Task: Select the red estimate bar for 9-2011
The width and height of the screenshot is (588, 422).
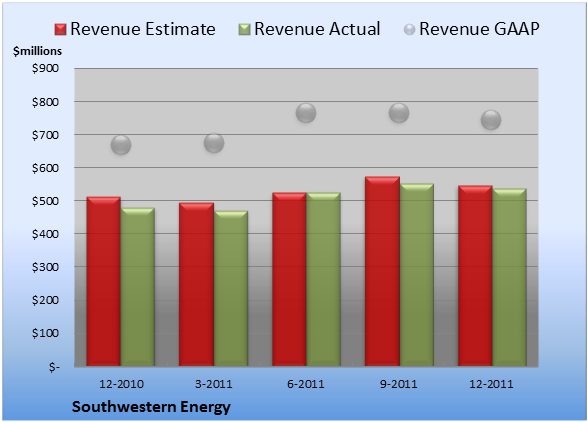Action: [x=382, y=271]
